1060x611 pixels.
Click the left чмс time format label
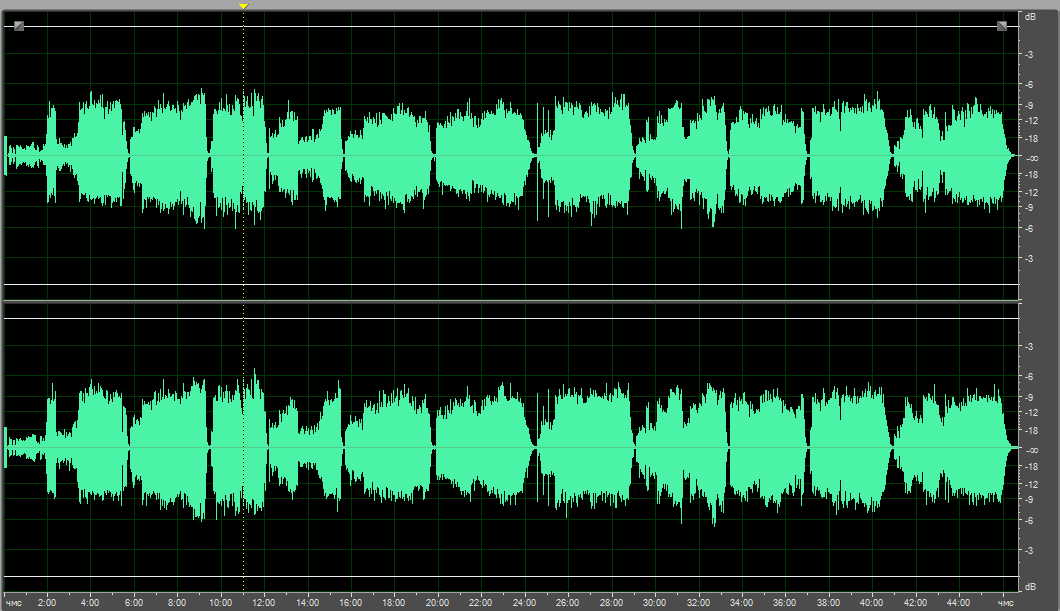(x=14, y=603)
